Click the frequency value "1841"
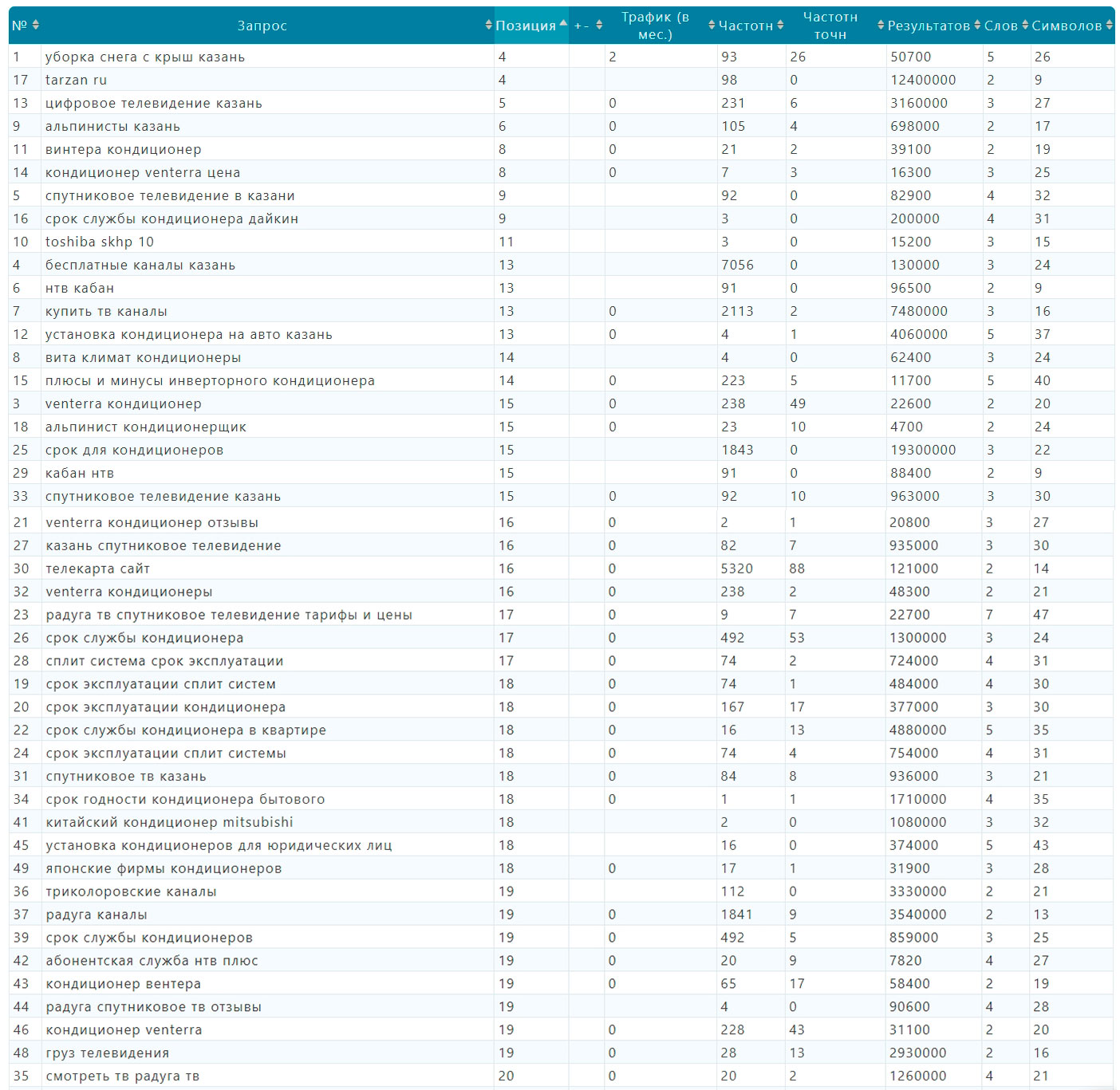Image resolution: width=1120 pixels, height=1090 pixels. pos(736,915)
